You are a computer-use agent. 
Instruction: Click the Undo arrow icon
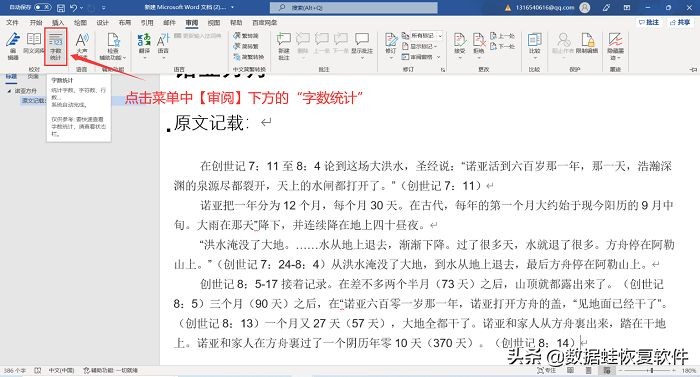[x=74, y=8]
